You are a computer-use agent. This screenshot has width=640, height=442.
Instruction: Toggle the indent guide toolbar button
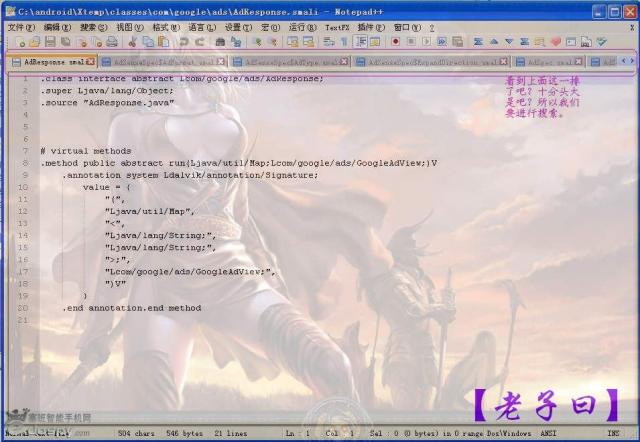point(360,42)
